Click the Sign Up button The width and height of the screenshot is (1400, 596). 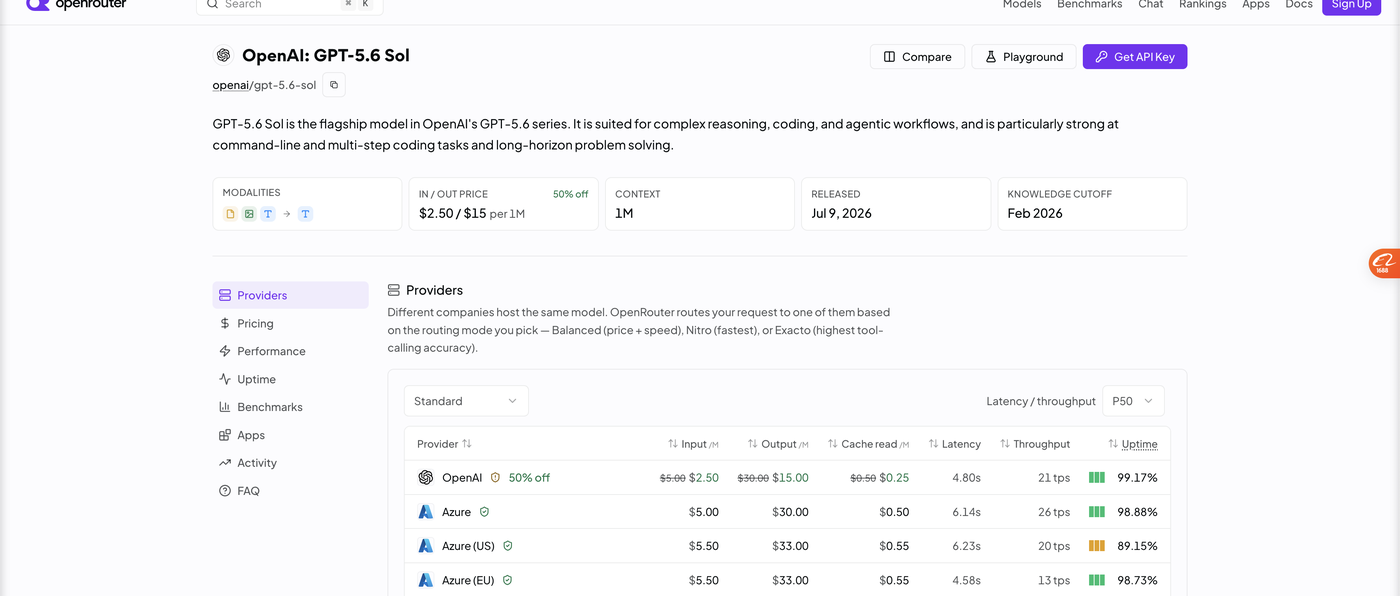click(x=1351, y=5)
